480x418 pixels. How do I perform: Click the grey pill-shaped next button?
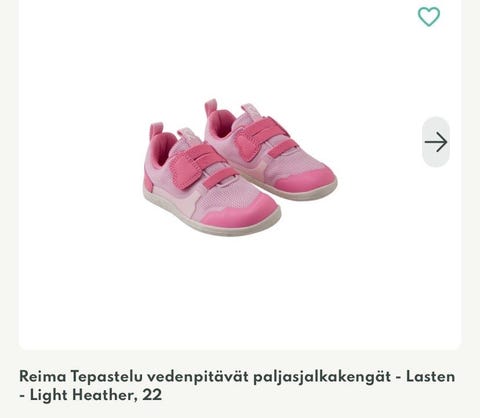pos(436,142)
